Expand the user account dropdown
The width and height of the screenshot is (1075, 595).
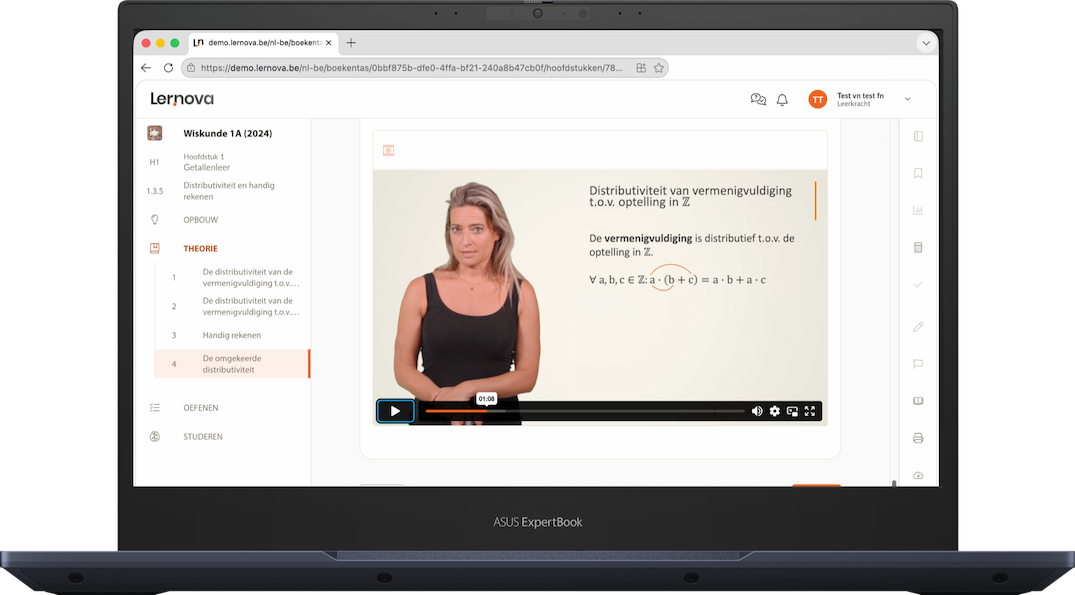907,99
